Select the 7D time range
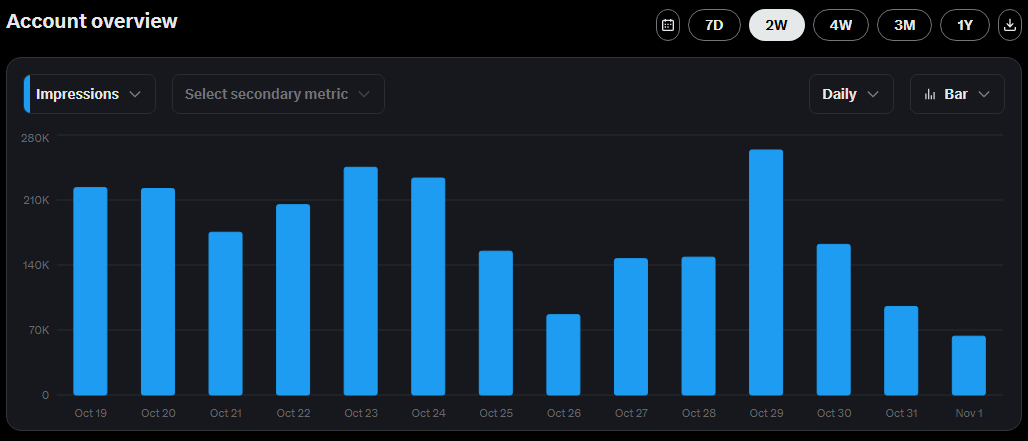The width and height of the screenshot is (1028, 441). [714, 25]
